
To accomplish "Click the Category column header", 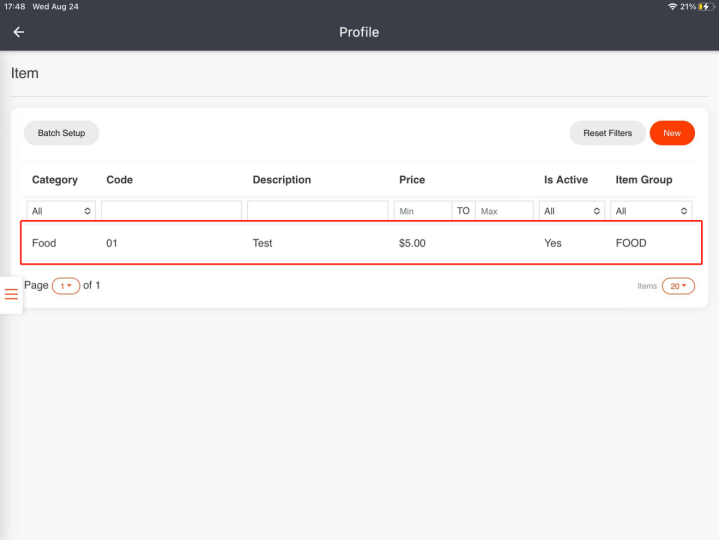I will [55, 180].
